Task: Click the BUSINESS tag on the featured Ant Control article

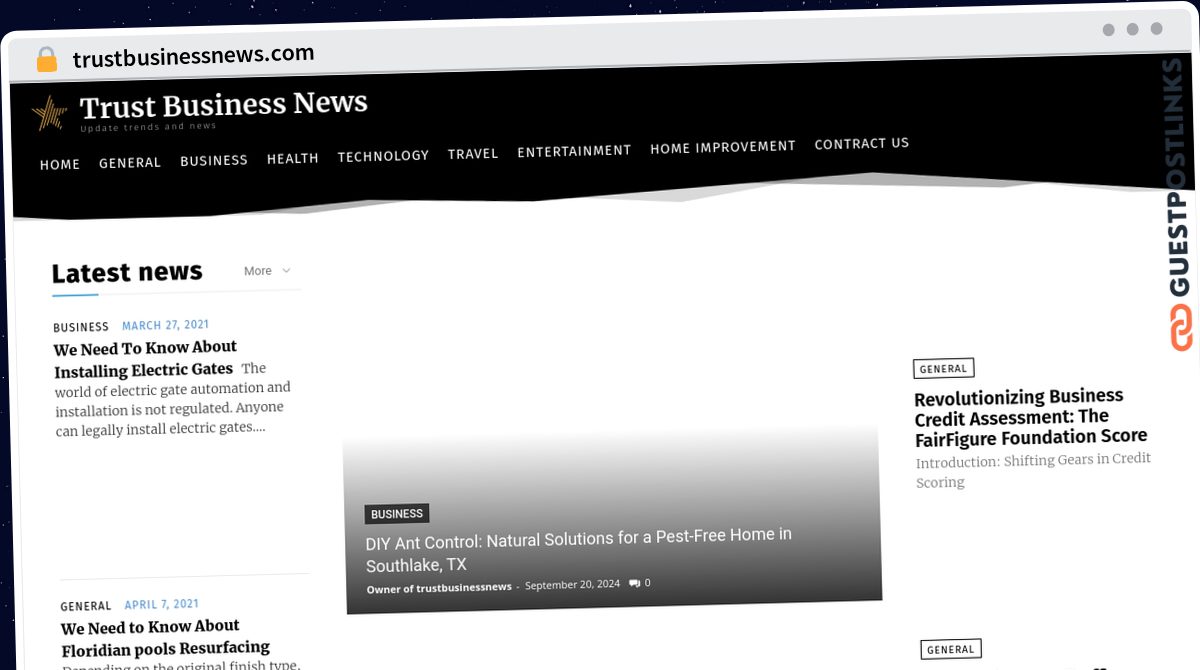Action: (x=397, y=514)
